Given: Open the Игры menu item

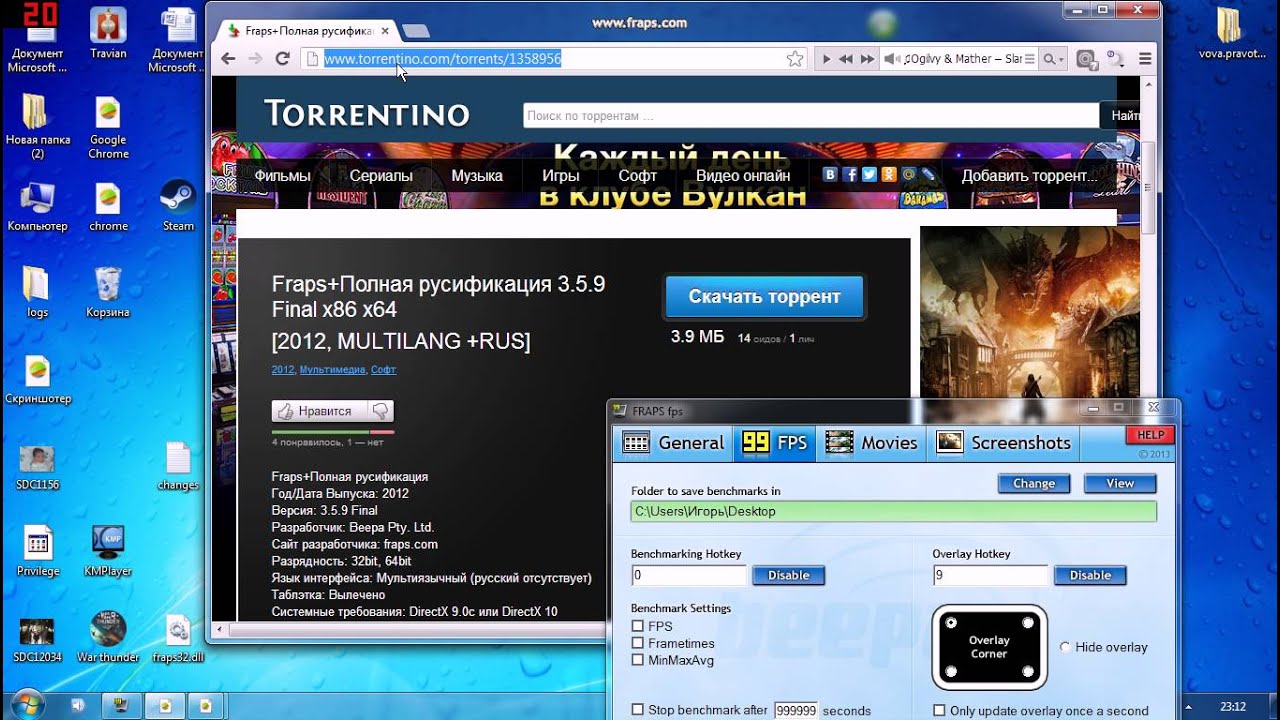Looking at the screenshot, I should point(561,175).
